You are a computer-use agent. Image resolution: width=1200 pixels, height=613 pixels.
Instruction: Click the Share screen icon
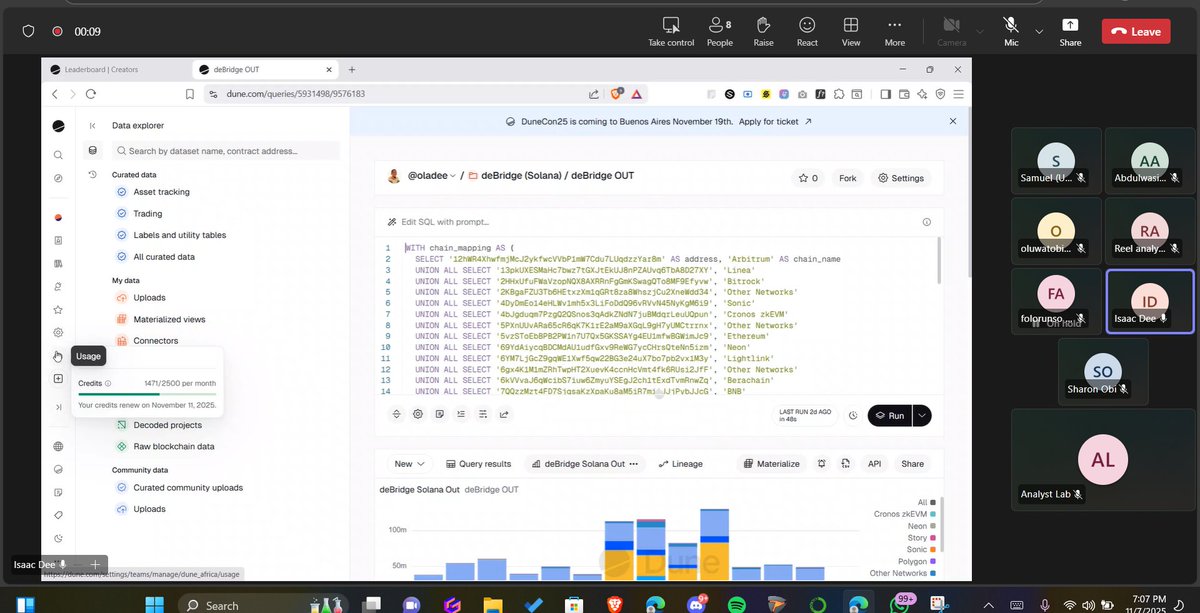[x=1070, y=24]
